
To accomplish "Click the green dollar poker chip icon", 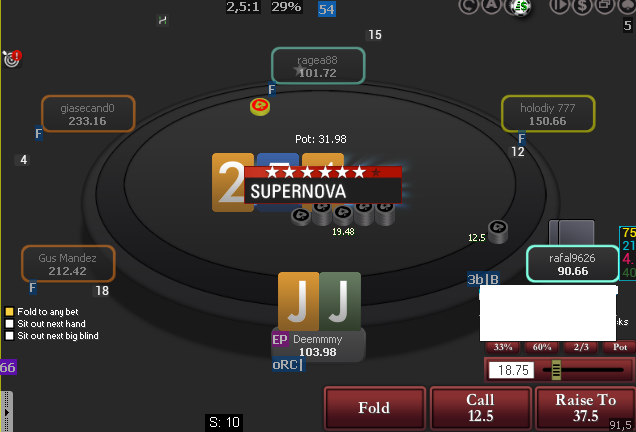I will [520, 6].
